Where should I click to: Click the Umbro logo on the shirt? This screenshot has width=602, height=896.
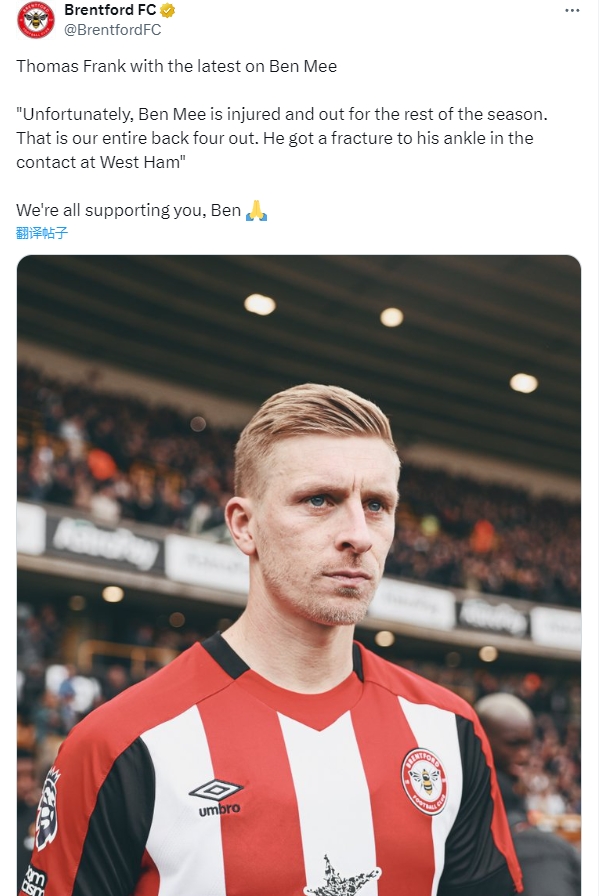[215, 798]
